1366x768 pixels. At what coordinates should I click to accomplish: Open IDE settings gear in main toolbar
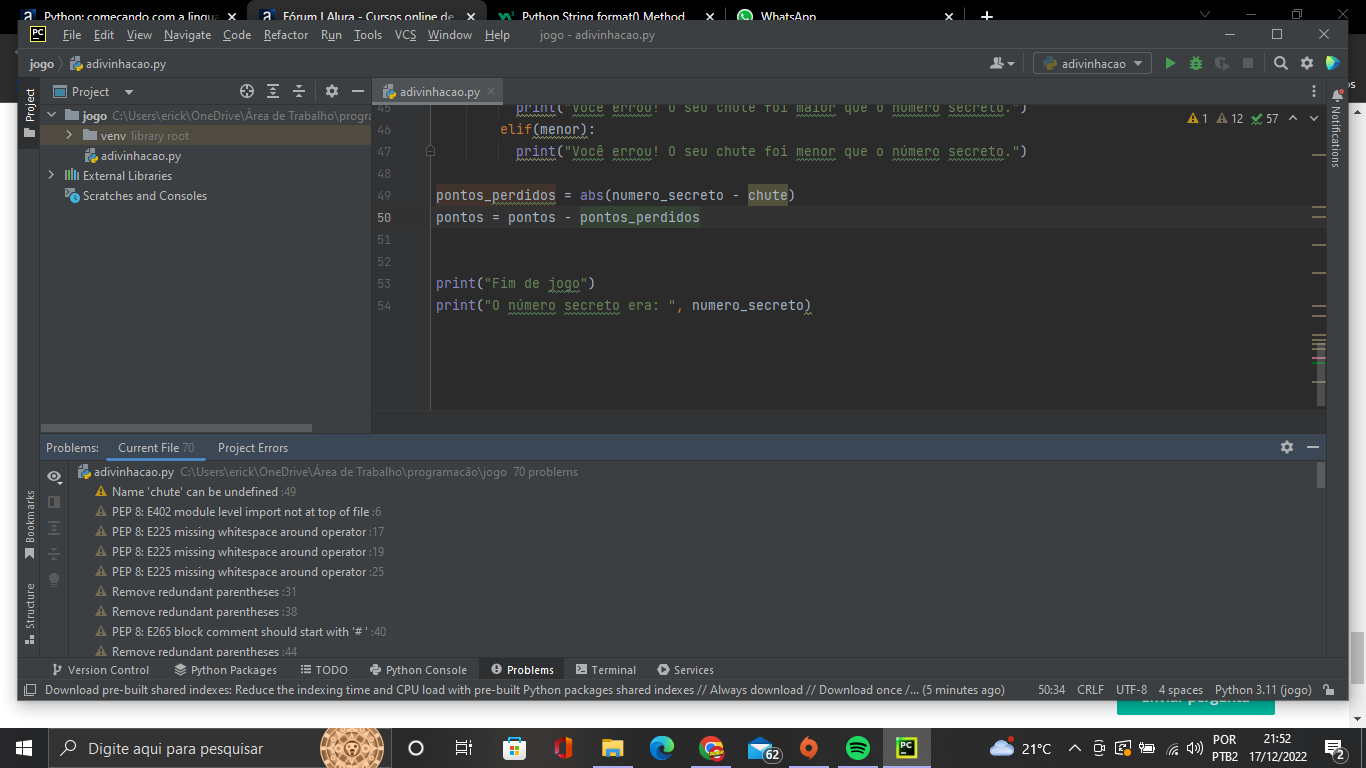[x=1307, y=63]
